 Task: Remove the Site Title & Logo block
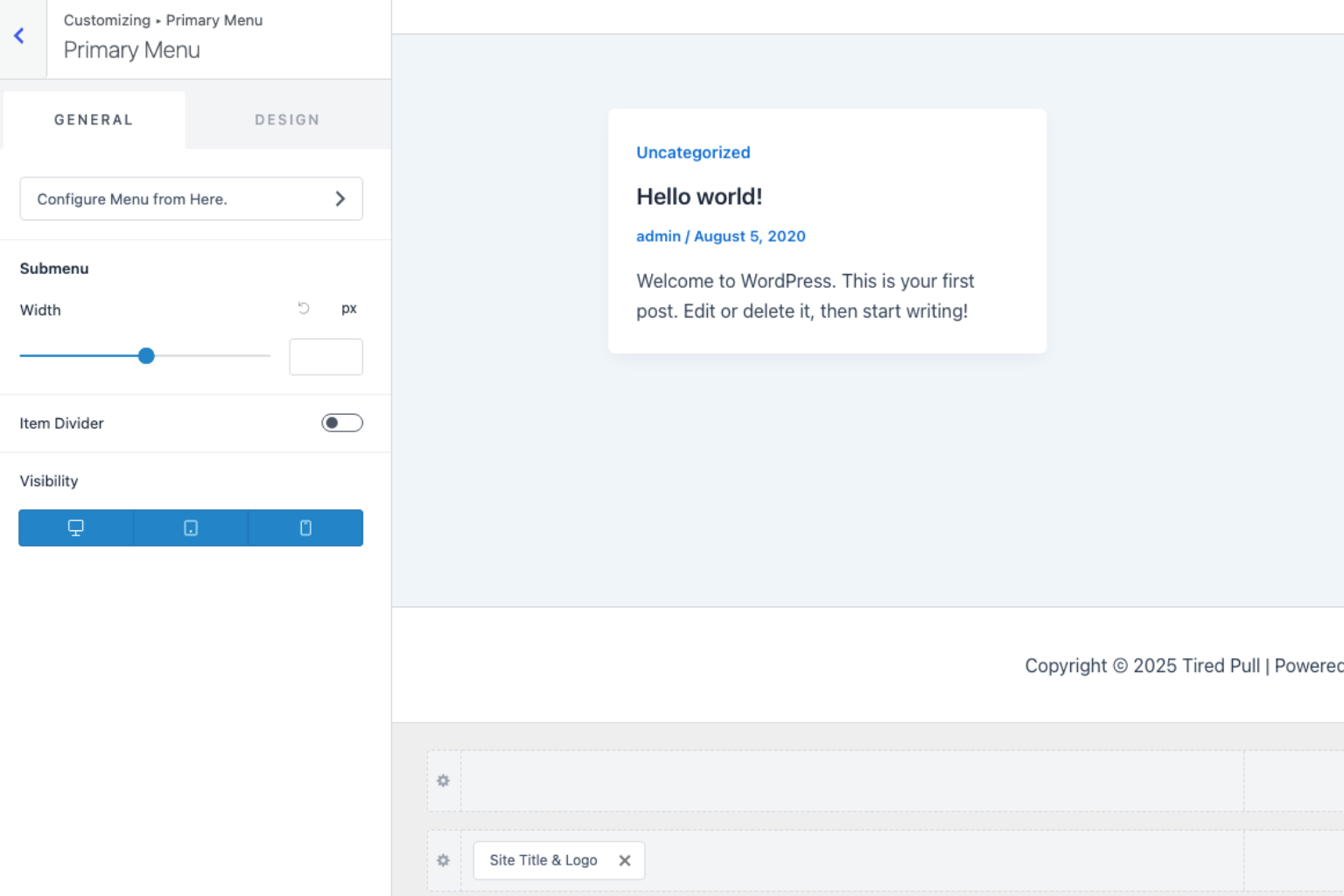624,860
